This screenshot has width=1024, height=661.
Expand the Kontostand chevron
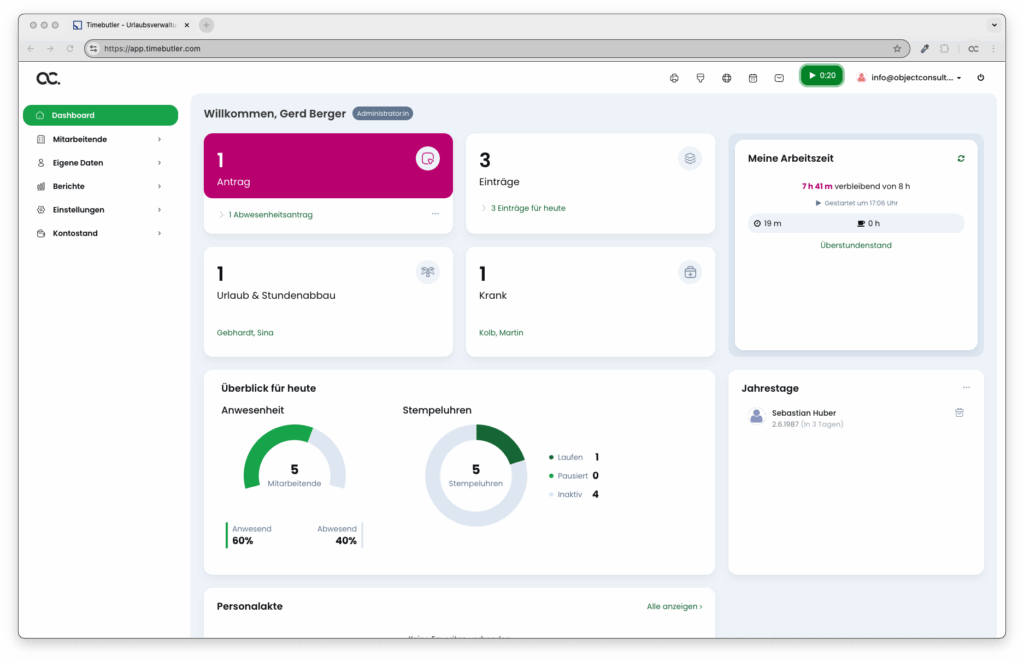tap(159, 233)
